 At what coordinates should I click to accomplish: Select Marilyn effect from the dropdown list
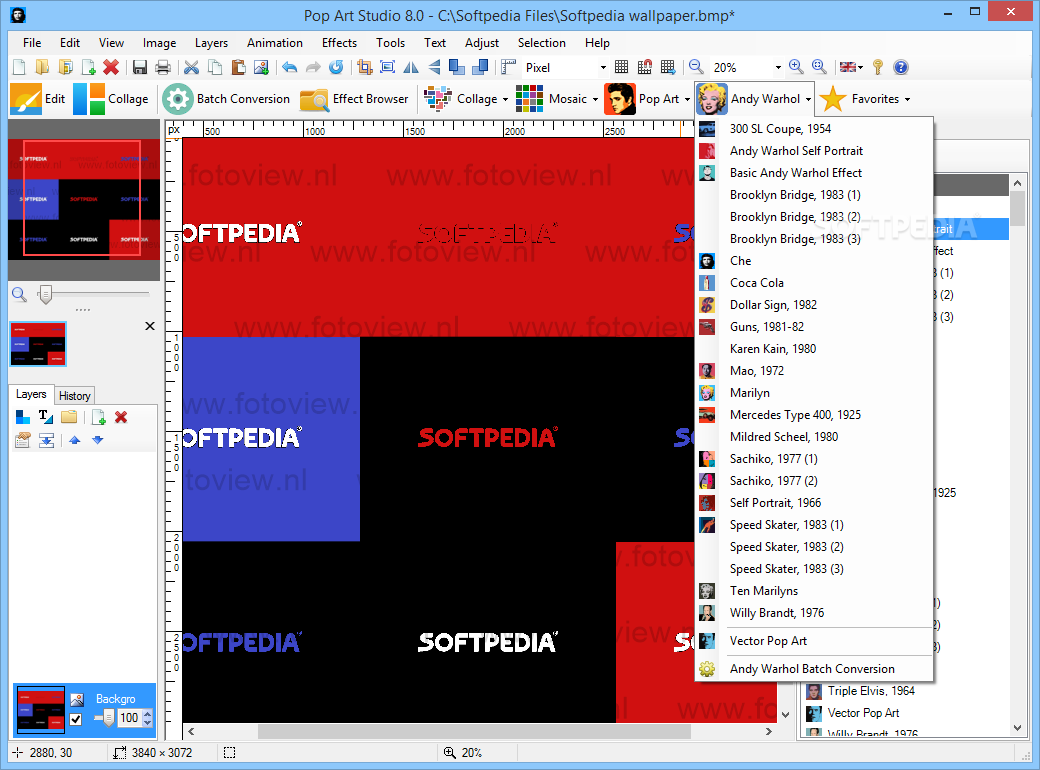point(814,393)
